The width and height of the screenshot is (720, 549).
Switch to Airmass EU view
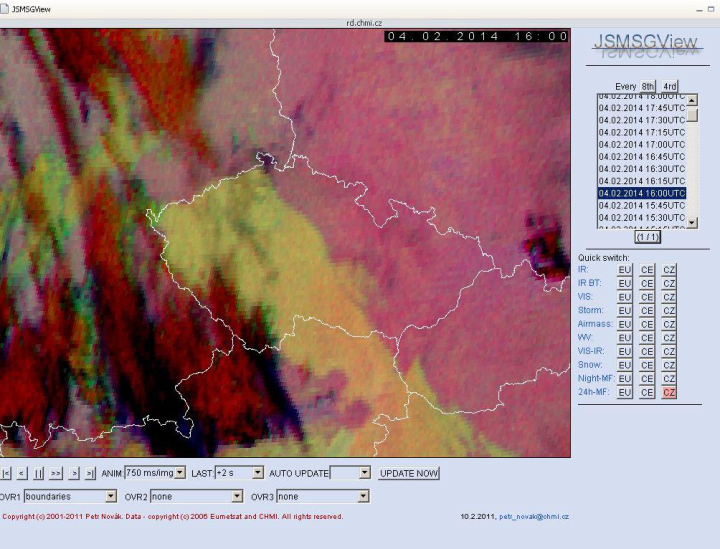click(x=624, y=325)
